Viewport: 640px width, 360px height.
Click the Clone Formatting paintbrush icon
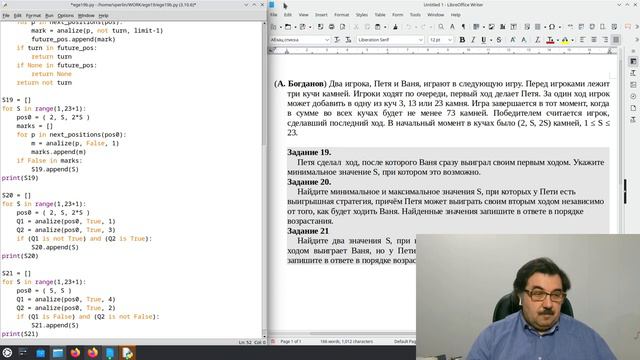395,27
